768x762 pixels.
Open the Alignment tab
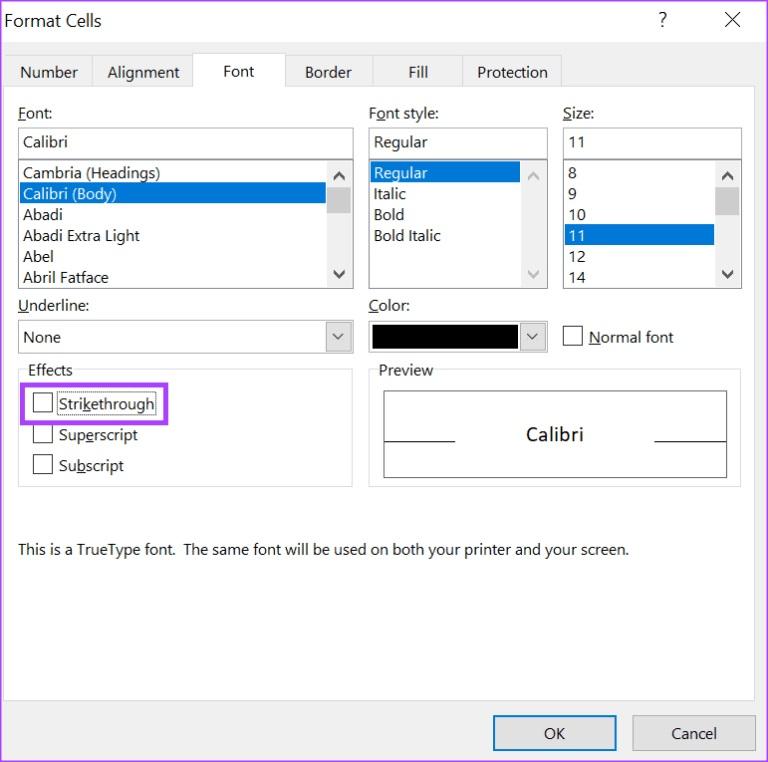pyautogui.click(x=143, y=72)
